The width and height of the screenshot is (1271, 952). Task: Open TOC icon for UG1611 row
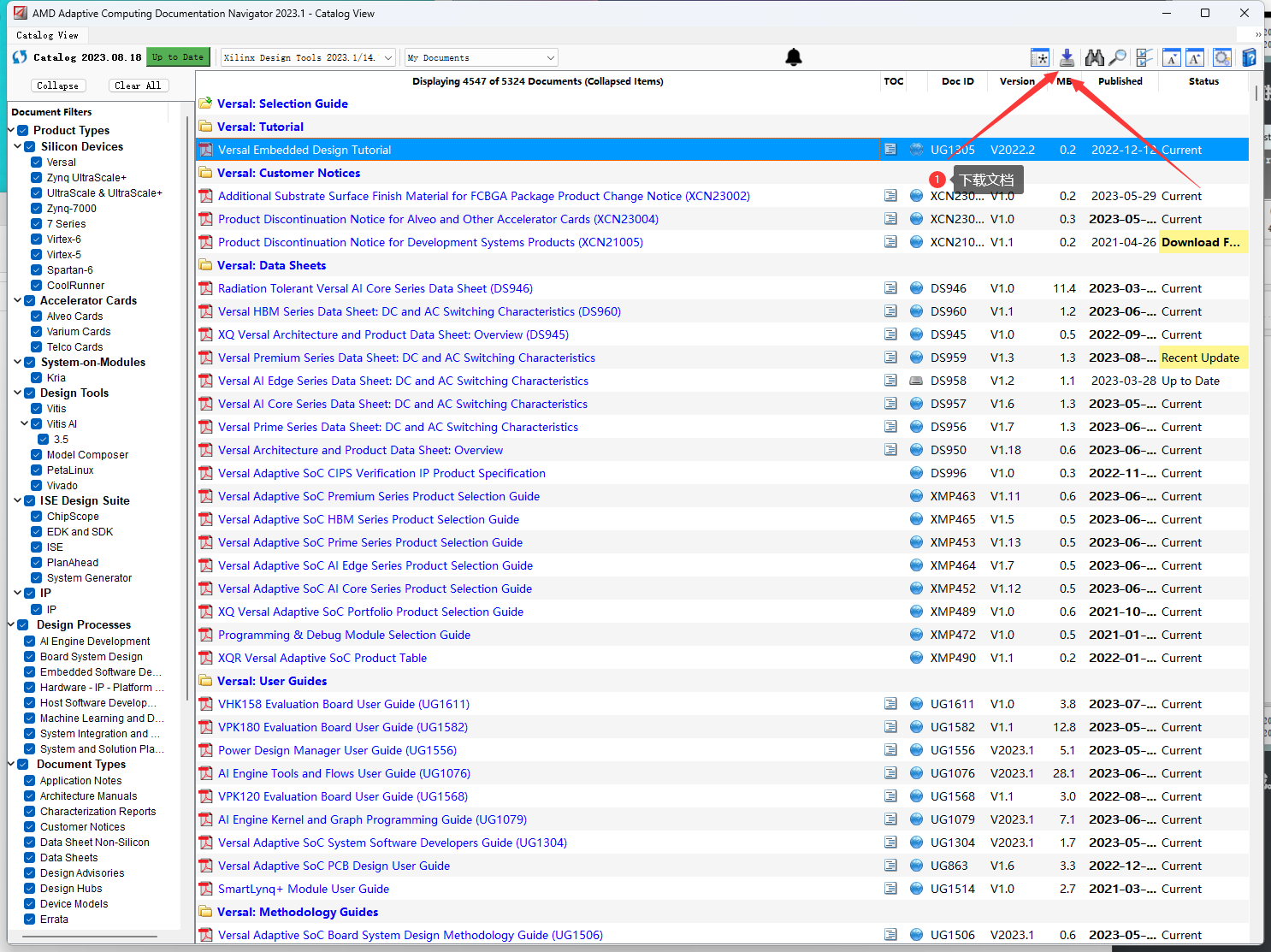pos(890,704)
